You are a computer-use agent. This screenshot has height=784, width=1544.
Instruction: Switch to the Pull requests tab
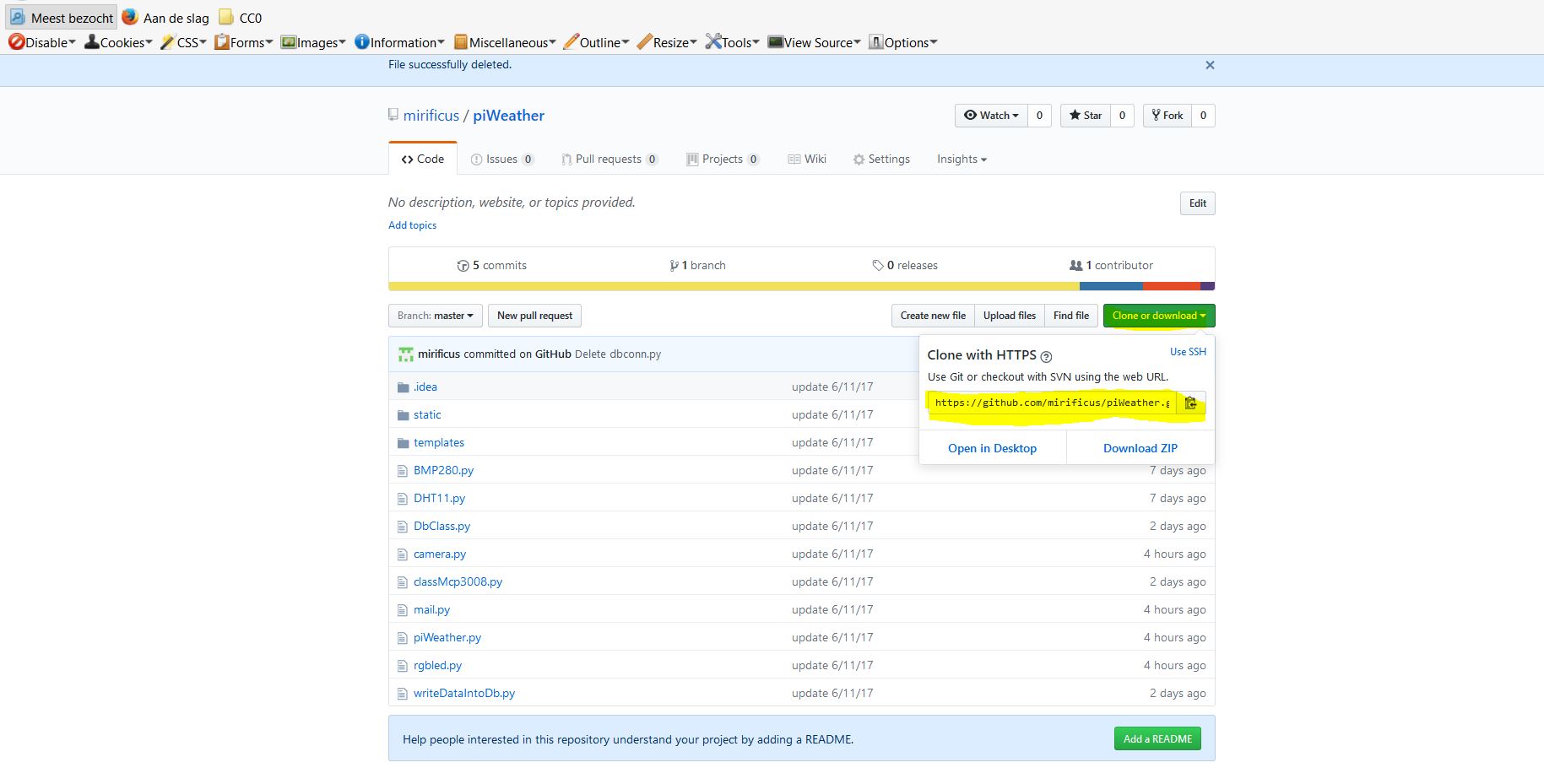(609, 159)
